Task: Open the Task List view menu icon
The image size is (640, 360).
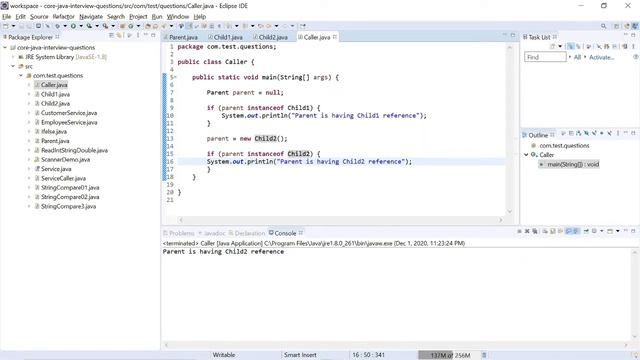Action: [633, 47]
